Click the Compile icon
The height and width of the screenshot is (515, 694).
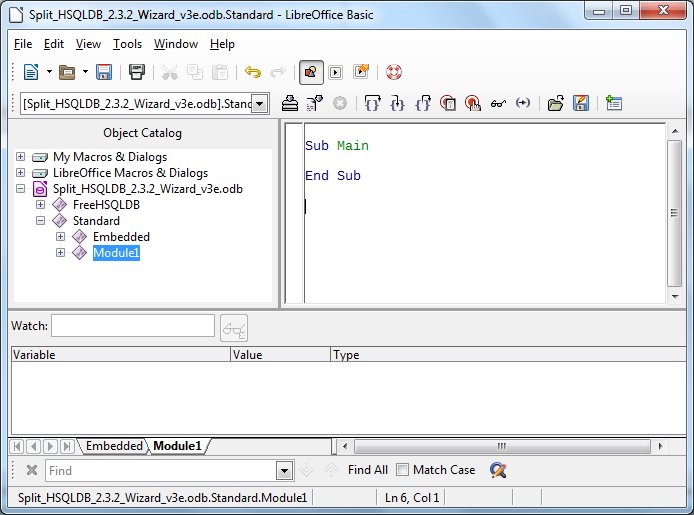(290, 103)
